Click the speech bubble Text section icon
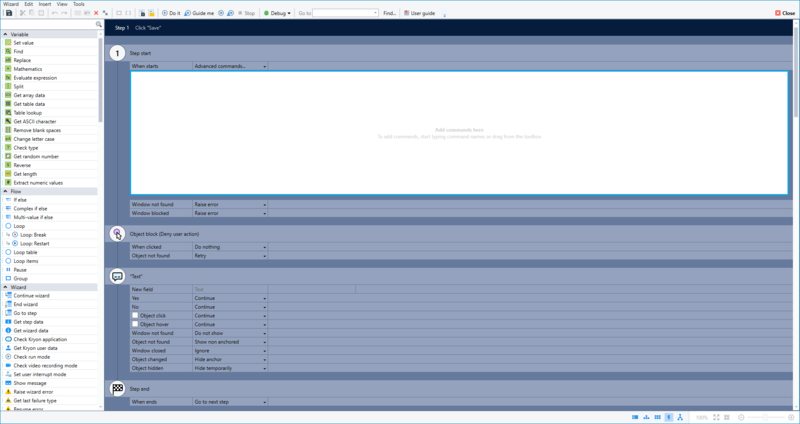The height and width of the screenshot is (424, 800). [x=117, y=276]
